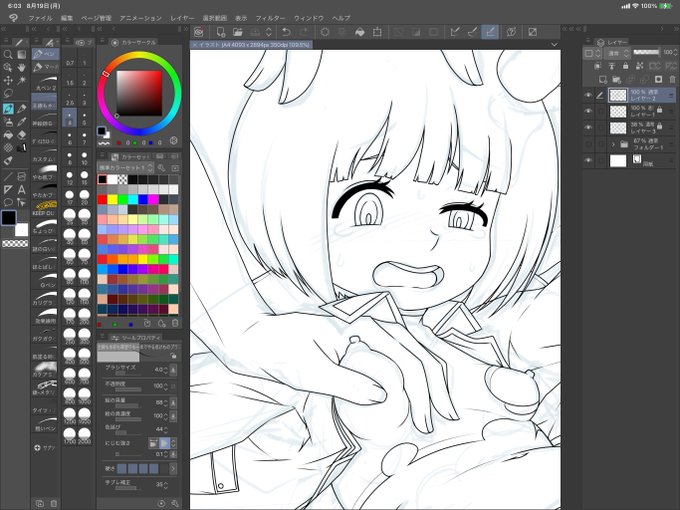Click the Create layer mask icon
The image size is (680, 510).
pos(658,79)
